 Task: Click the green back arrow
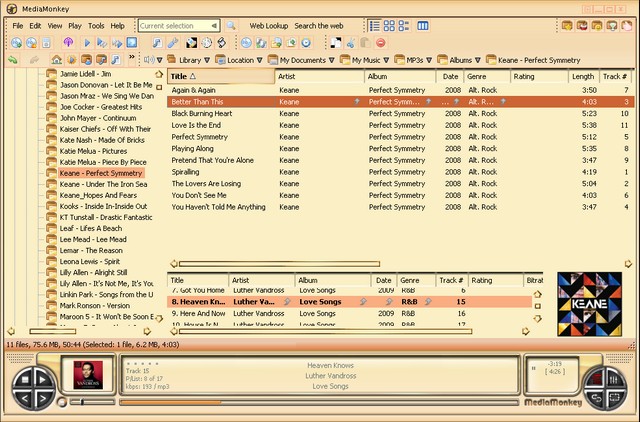click(13, 60)
